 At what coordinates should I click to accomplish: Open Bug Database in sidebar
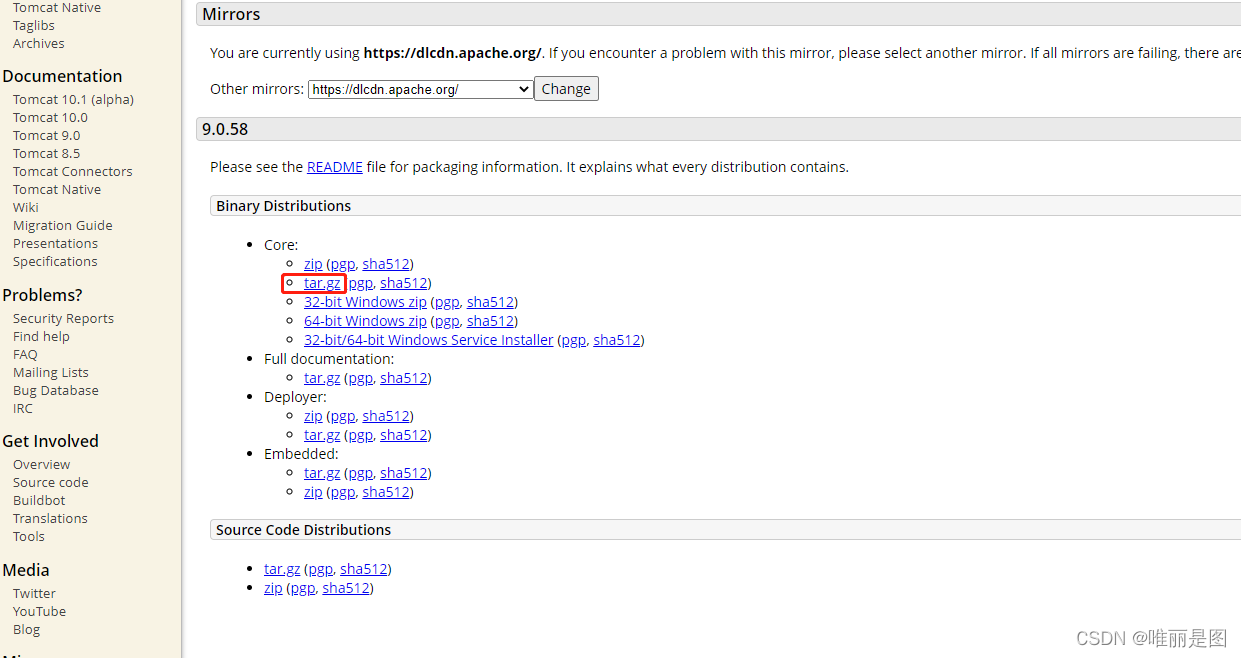(56, 391)
